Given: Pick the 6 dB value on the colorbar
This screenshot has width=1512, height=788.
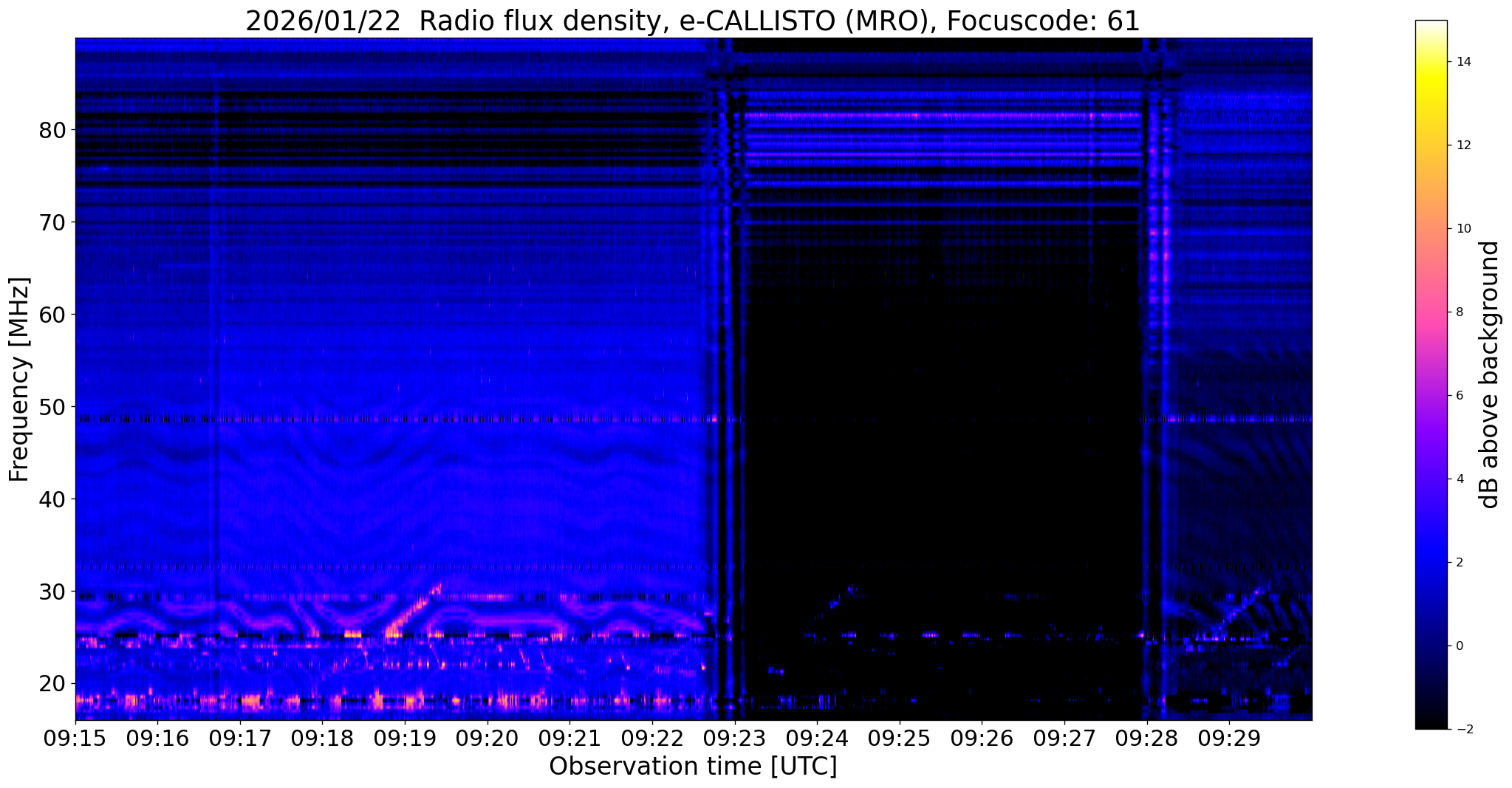Looking at the screenshot, I should (1459, 396).
